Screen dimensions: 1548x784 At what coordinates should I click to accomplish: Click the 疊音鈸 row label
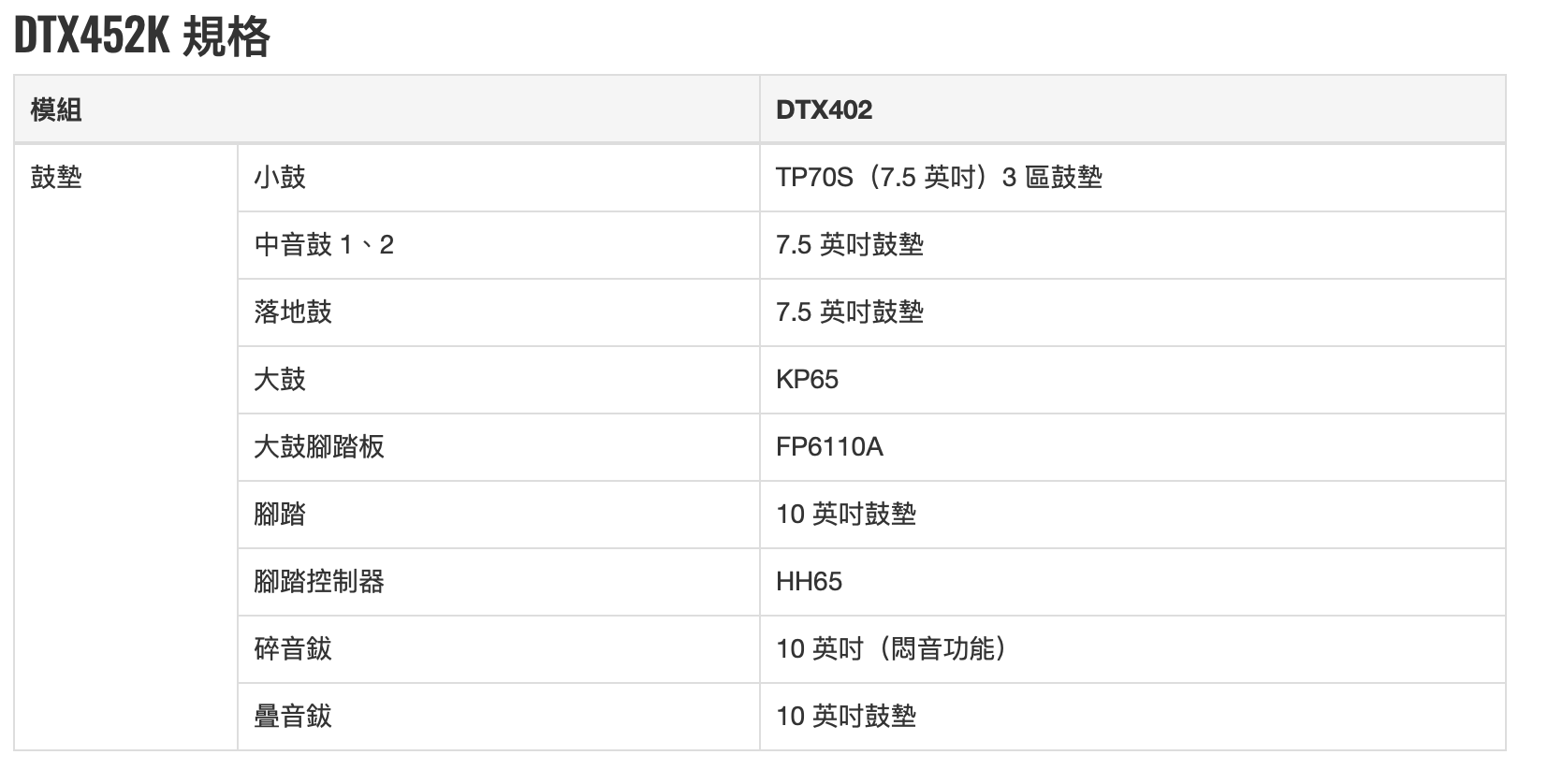coord(293,716)
